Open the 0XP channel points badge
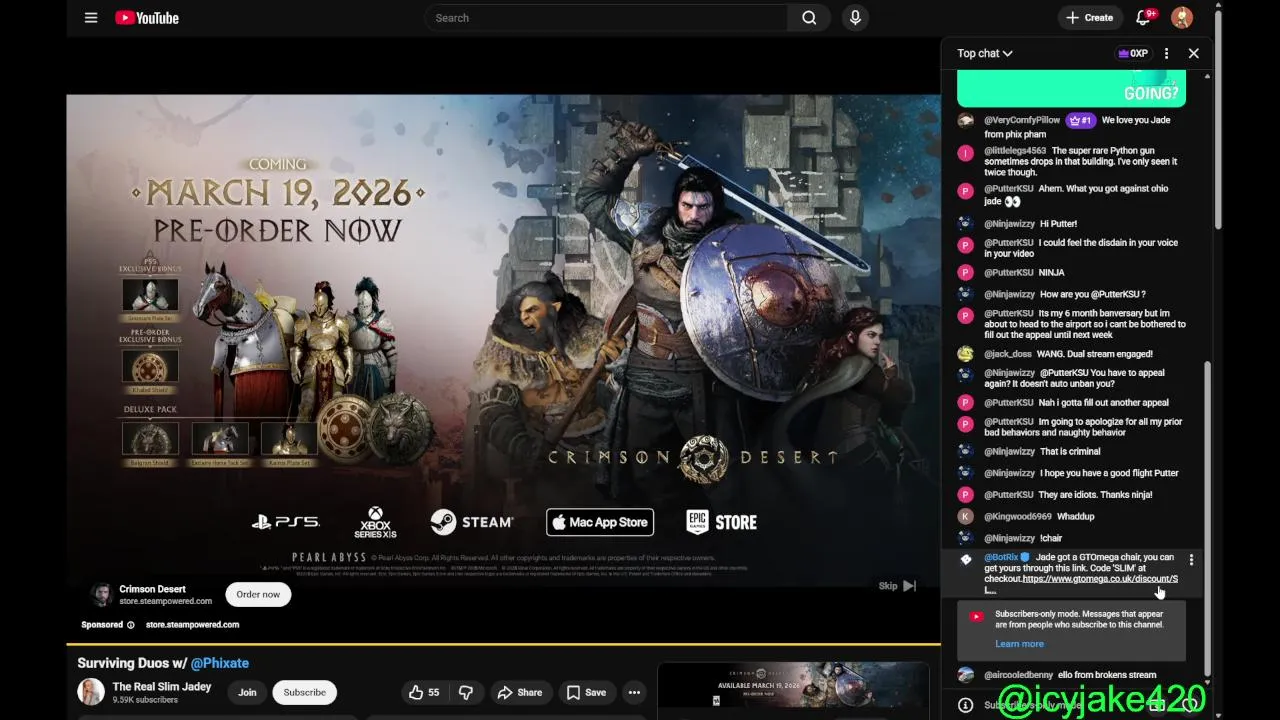 (1133, 53)
